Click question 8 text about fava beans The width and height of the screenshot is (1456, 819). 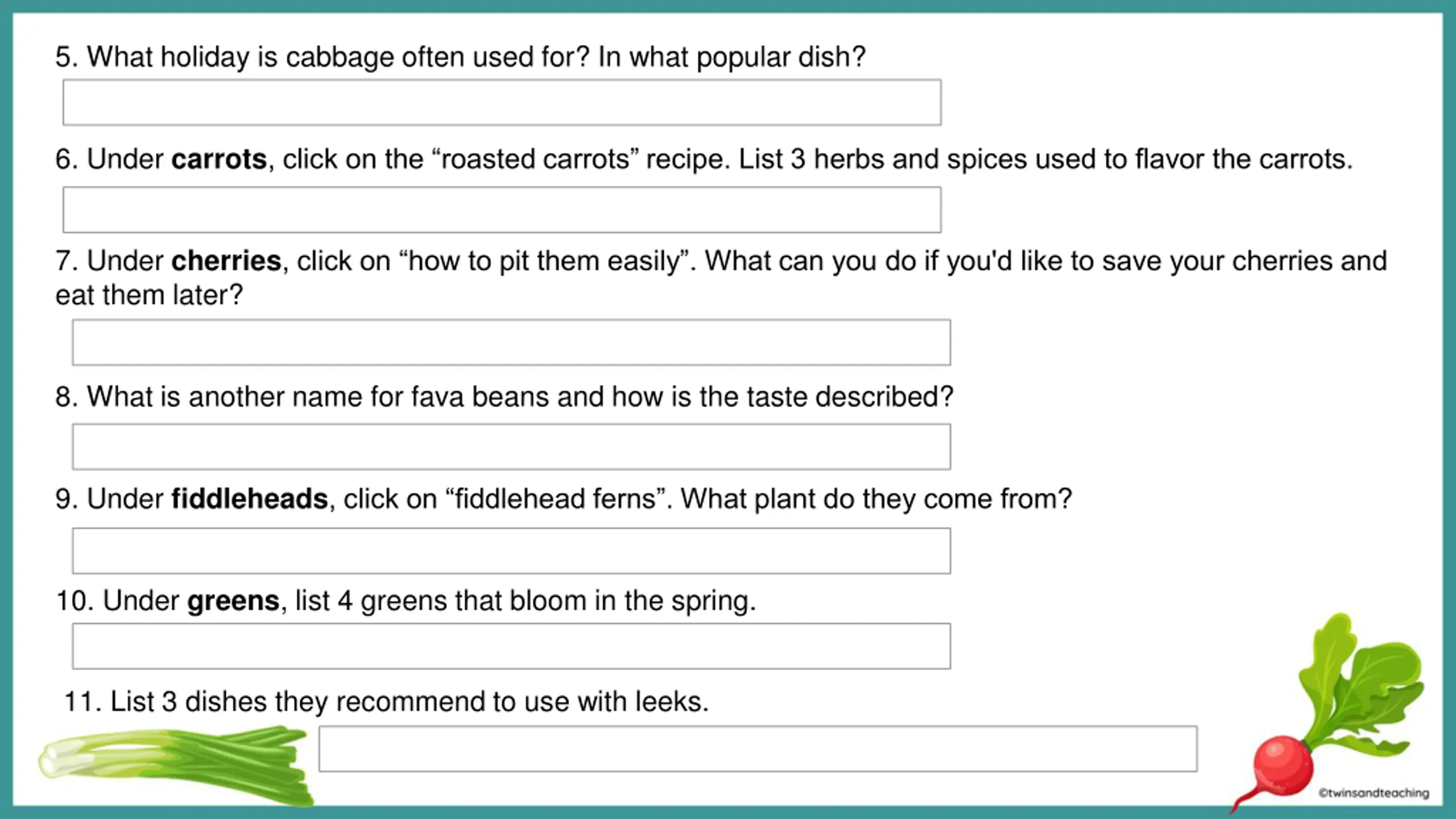click(504, 397)
